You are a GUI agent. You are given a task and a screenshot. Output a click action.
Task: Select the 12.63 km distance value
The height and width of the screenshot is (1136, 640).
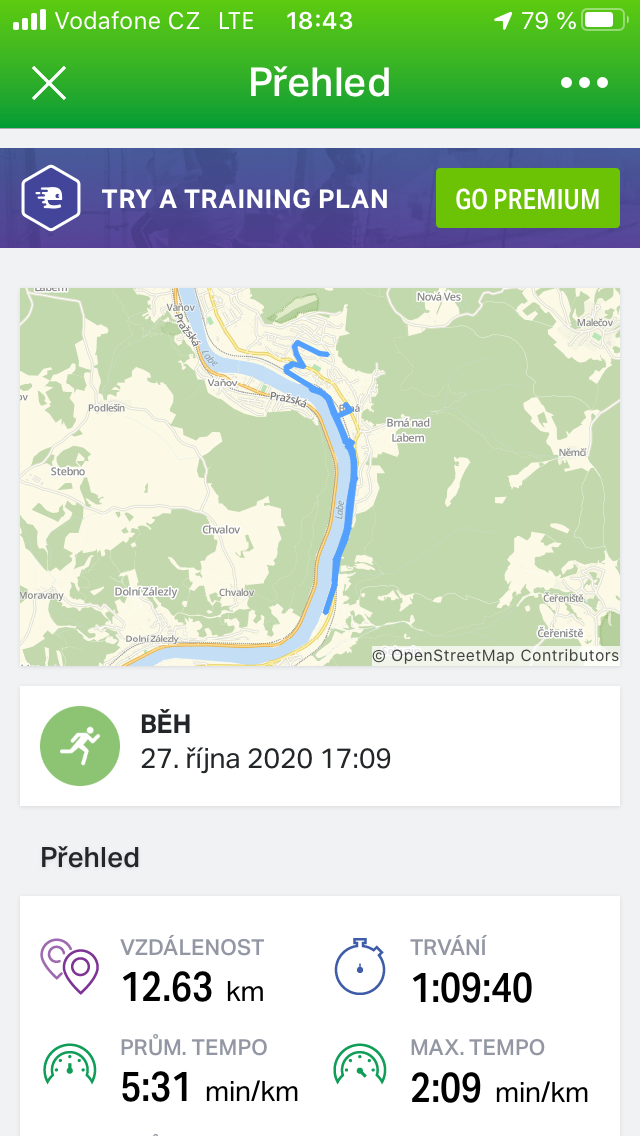[192, 988]
